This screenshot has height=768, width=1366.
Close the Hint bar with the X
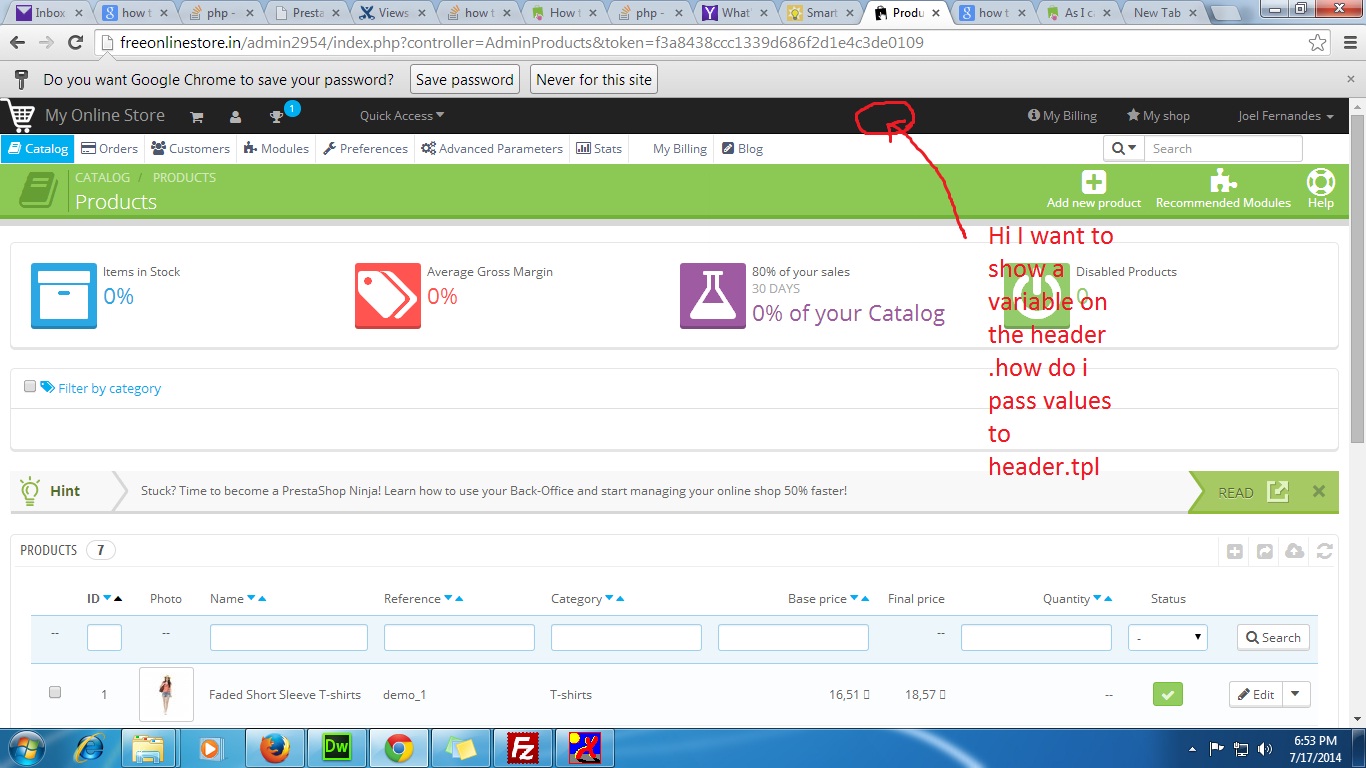[x=1318, y=491]
